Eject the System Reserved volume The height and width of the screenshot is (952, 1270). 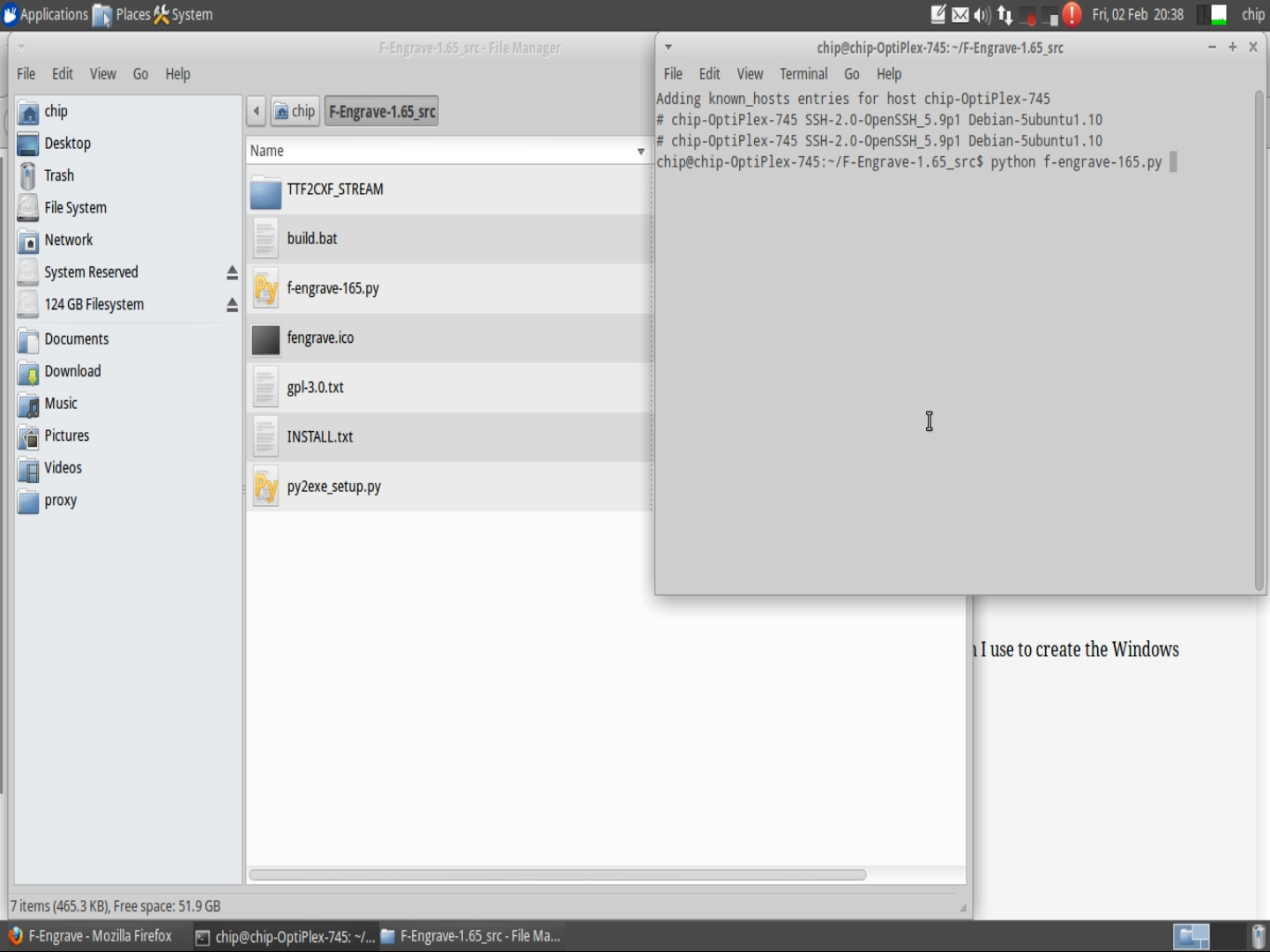(232, 271)
